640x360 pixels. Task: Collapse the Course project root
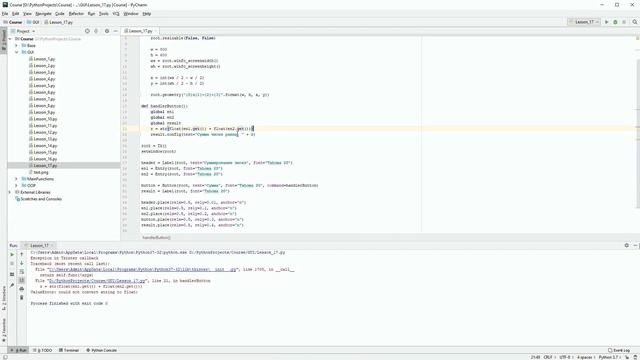(10, 39)
